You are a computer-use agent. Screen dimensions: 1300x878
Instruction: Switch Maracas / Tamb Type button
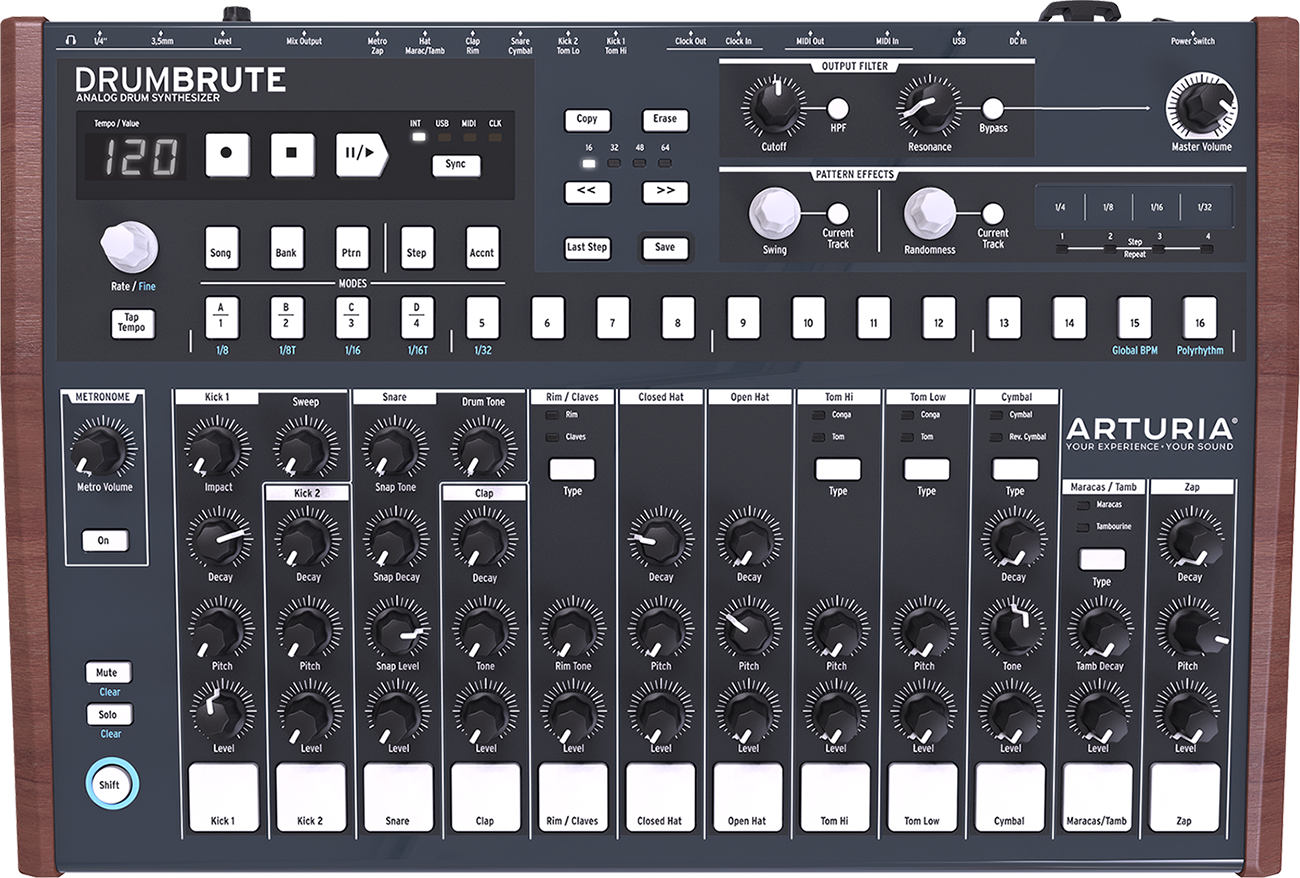[1102, 560]
